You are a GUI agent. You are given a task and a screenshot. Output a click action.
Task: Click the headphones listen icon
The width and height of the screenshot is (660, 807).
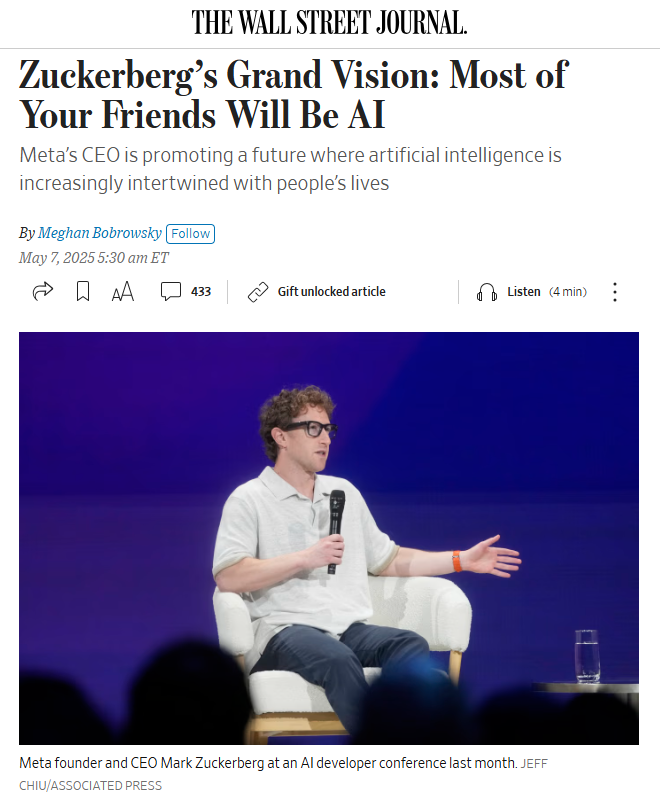(x=487, y=292)
